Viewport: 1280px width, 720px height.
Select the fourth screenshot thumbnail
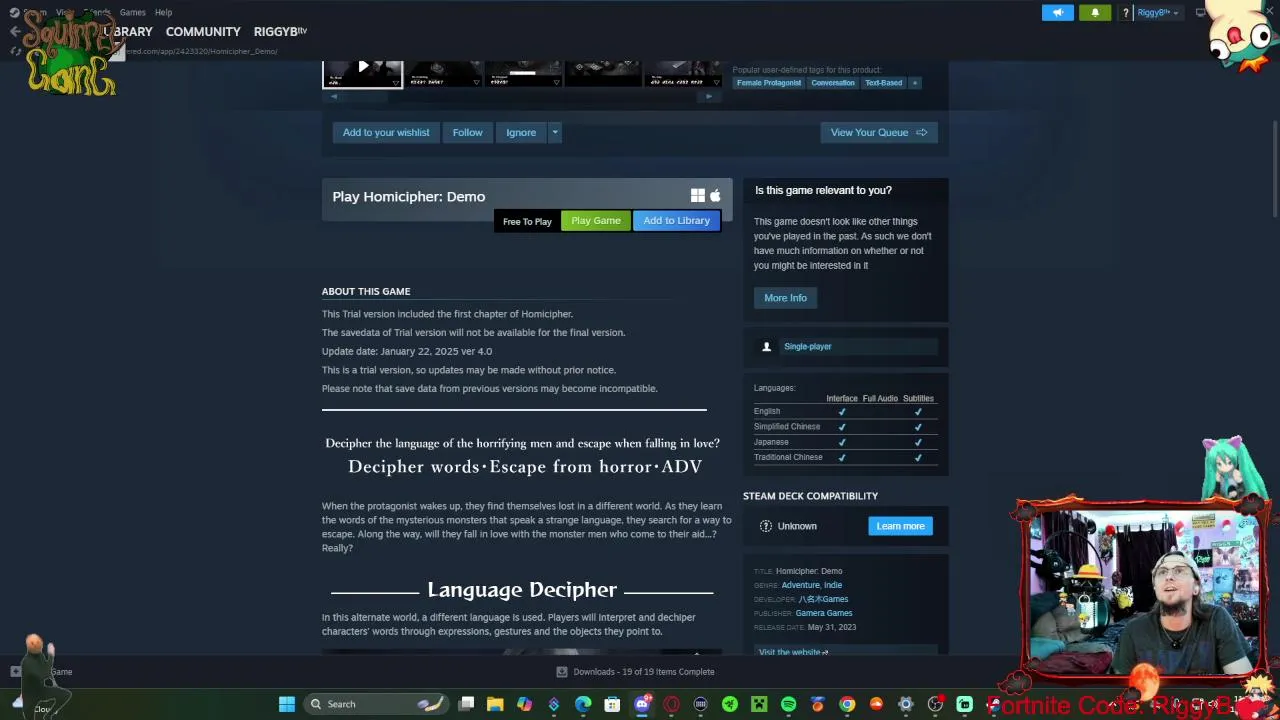tap(603, 73)
